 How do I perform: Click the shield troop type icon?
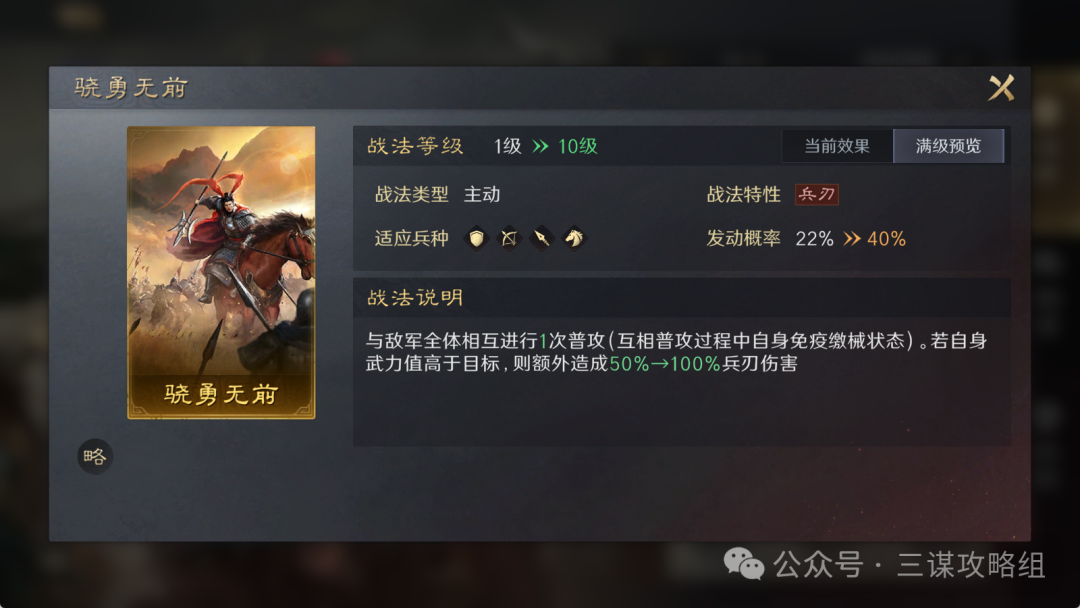(x=476, y=238)
